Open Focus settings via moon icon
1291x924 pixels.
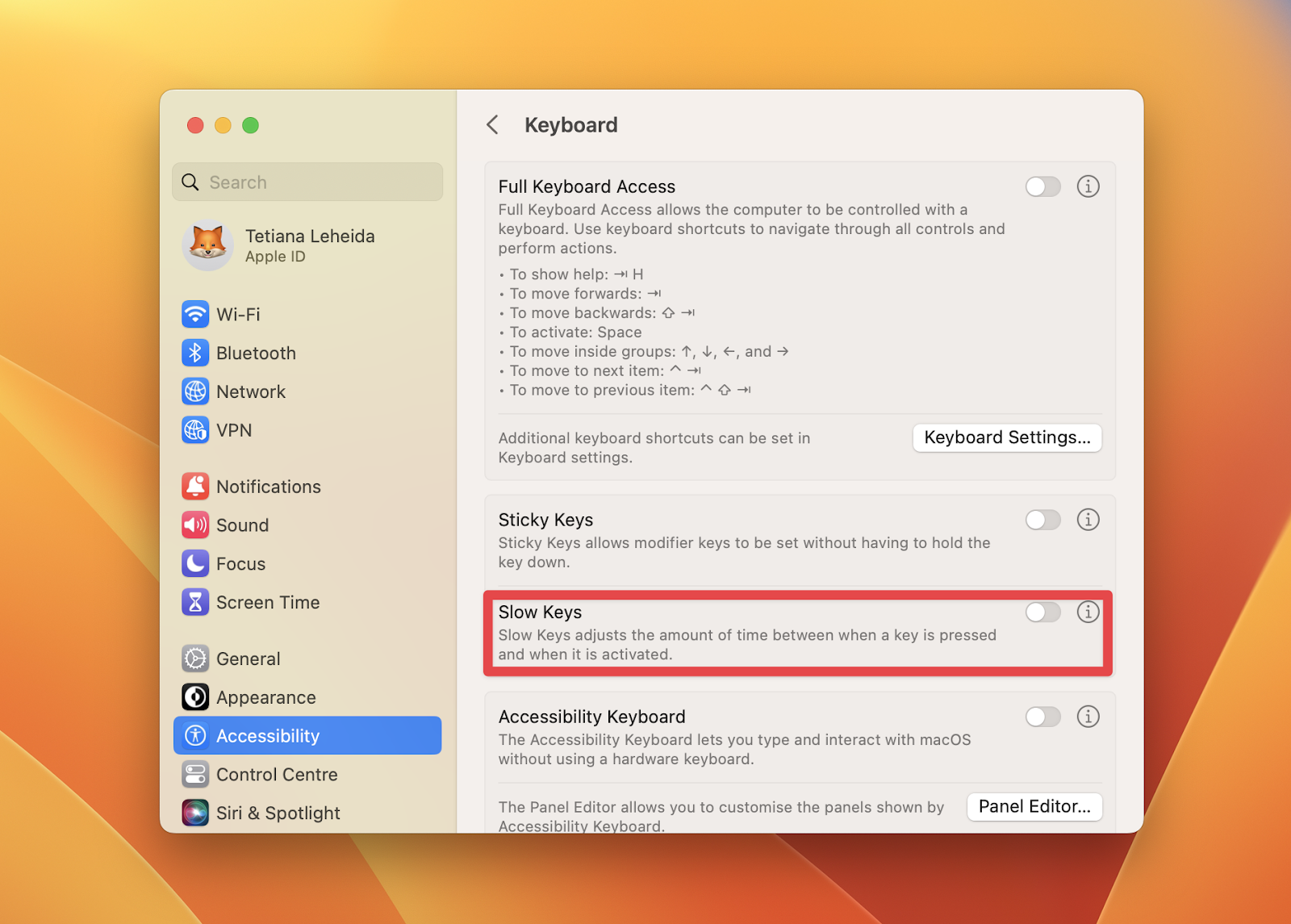[195, 563]
